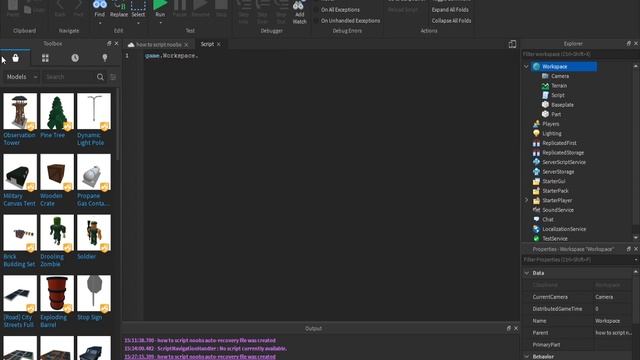The width and height of the screenshot is (640, 360).
Task: Select Camera in the Explorer tree
Action: pyautogui.click(x=560, y=76)
